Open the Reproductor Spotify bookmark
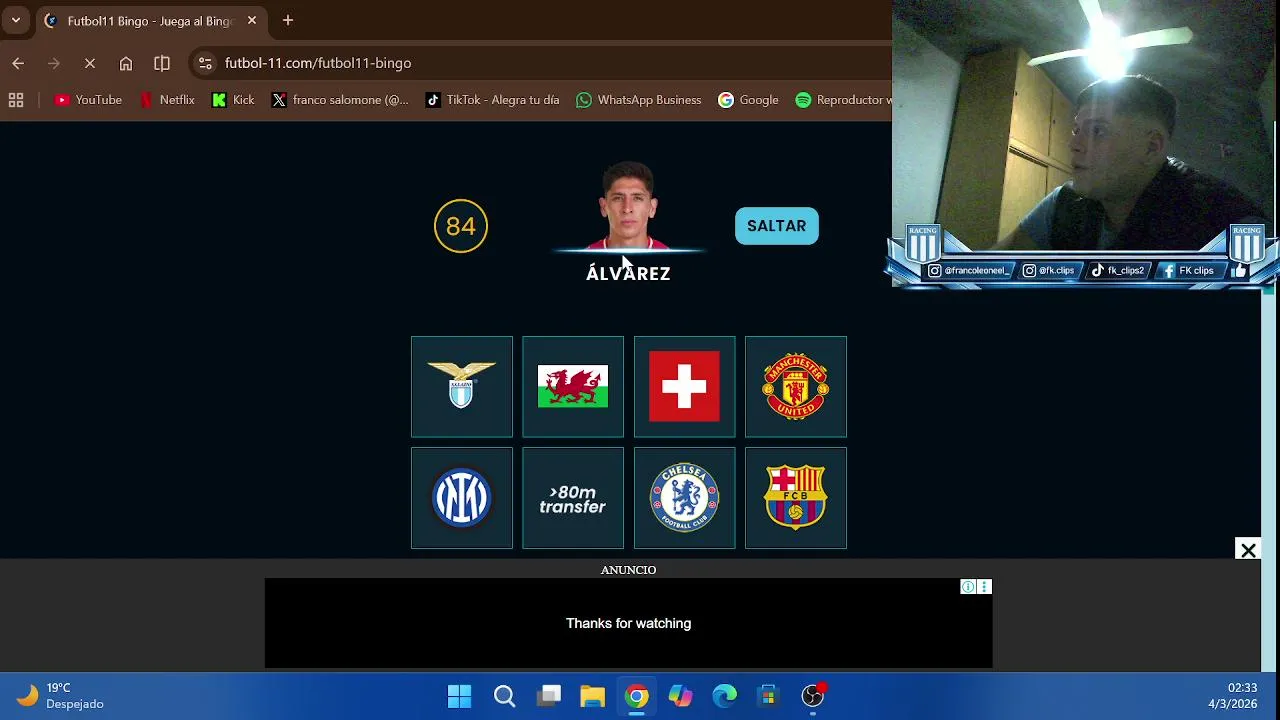This screenshot has height=720, width=1280. pos(842,100)
